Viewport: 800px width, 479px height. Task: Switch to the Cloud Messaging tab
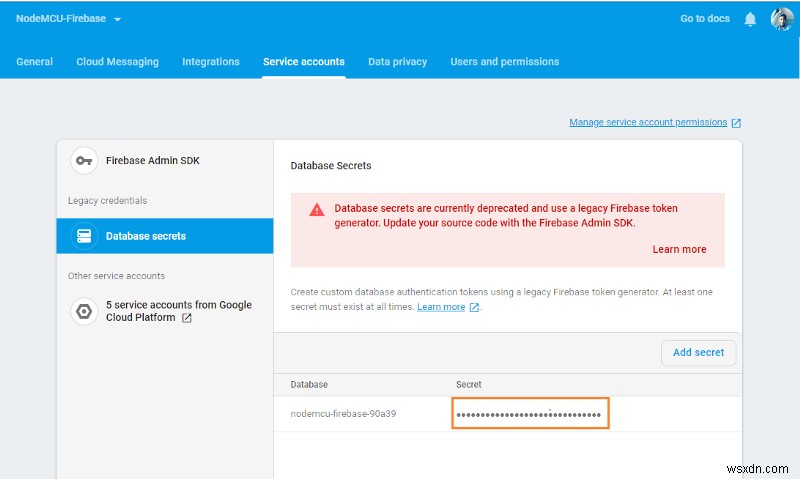tap(117, 62)
